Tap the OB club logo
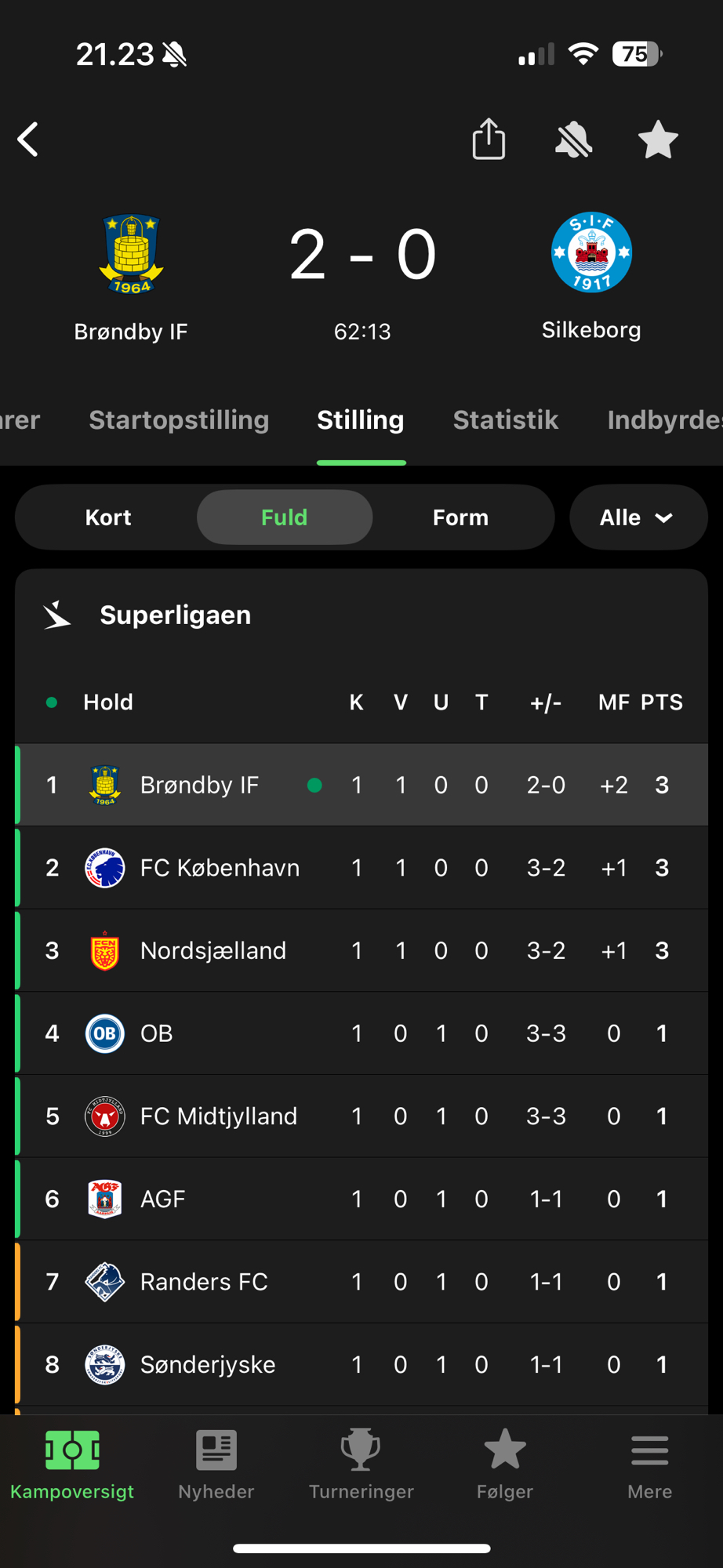 pyautogui.click(x=105, y=1033)
